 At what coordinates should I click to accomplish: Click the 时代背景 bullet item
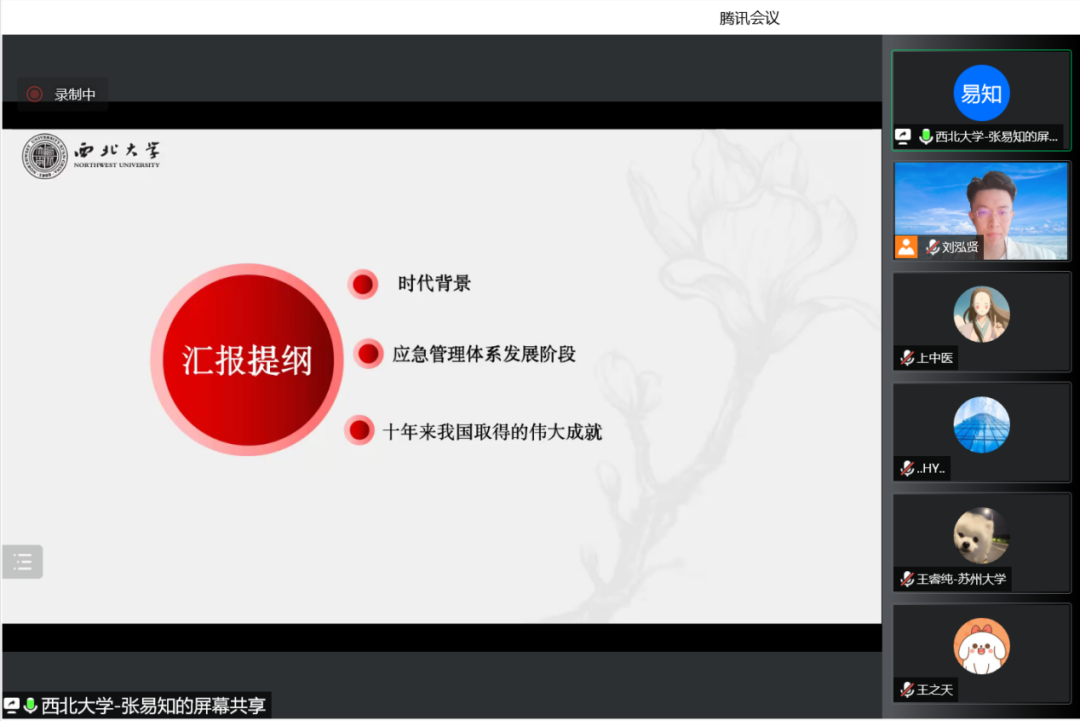point(433,284)
